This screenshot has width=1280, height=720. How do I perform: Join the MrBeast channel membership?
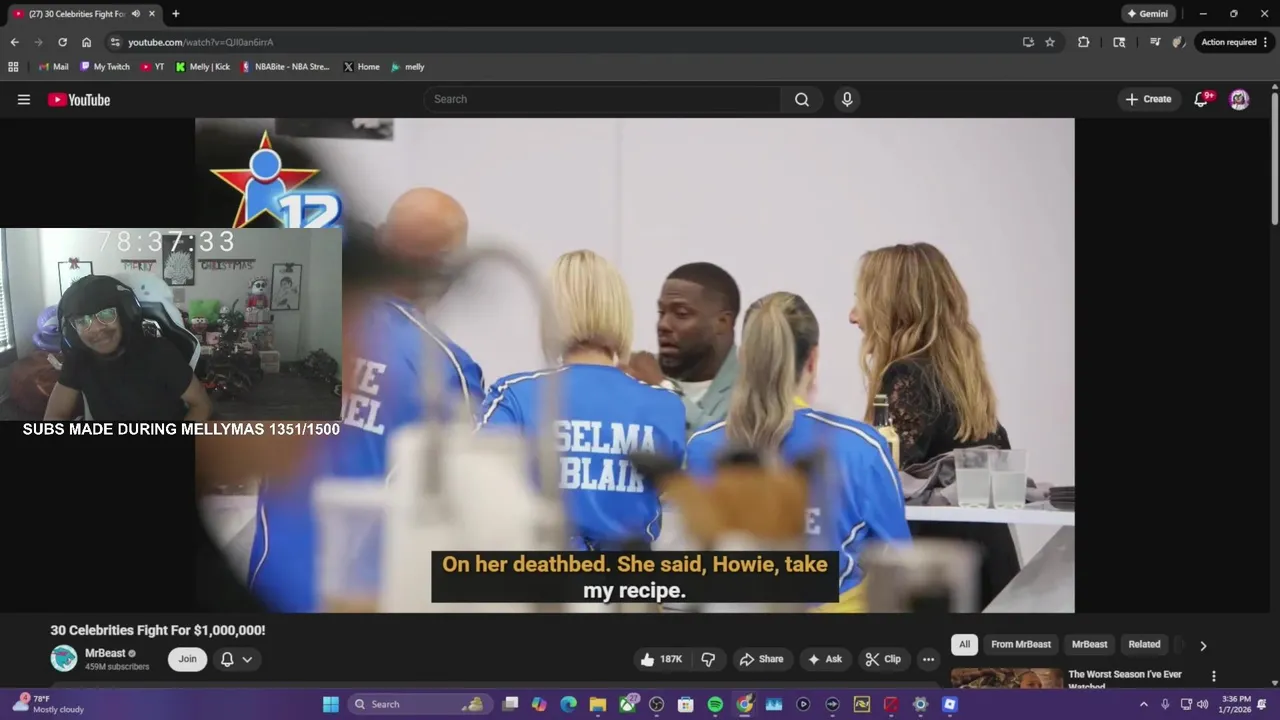coord(188,659)
